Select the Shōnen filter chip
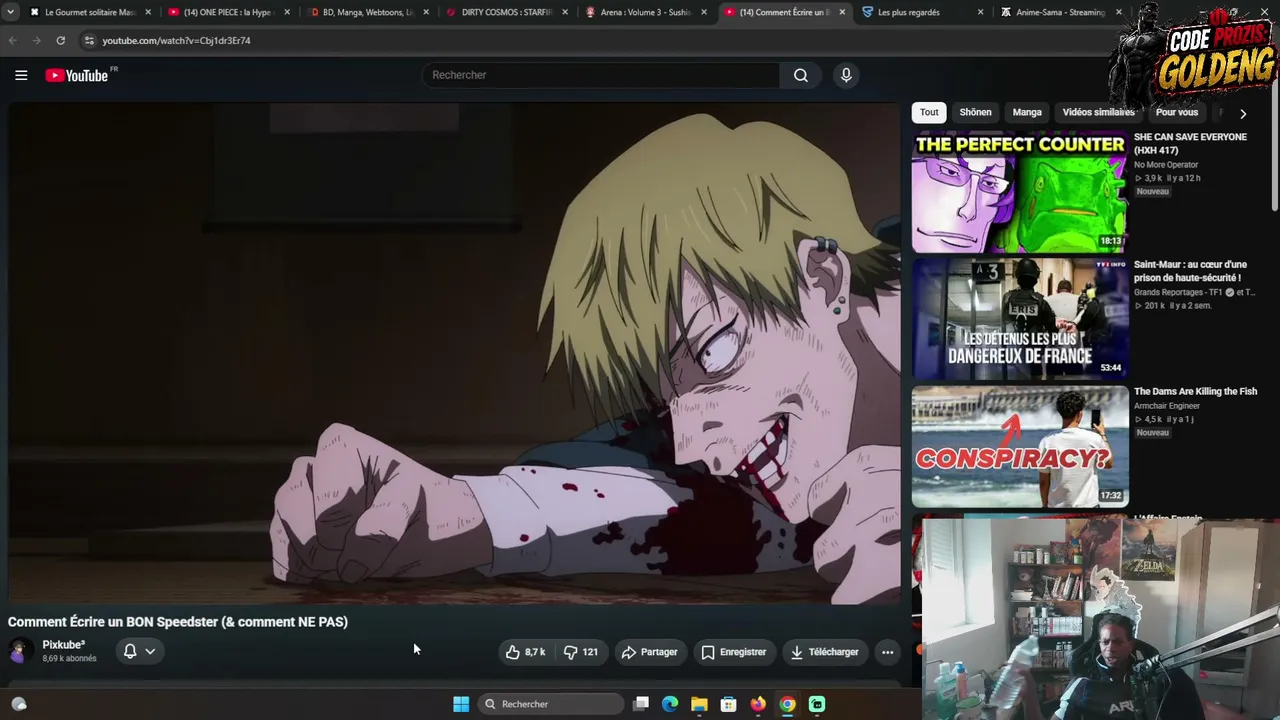1280x720 pixels. (975, 112)
